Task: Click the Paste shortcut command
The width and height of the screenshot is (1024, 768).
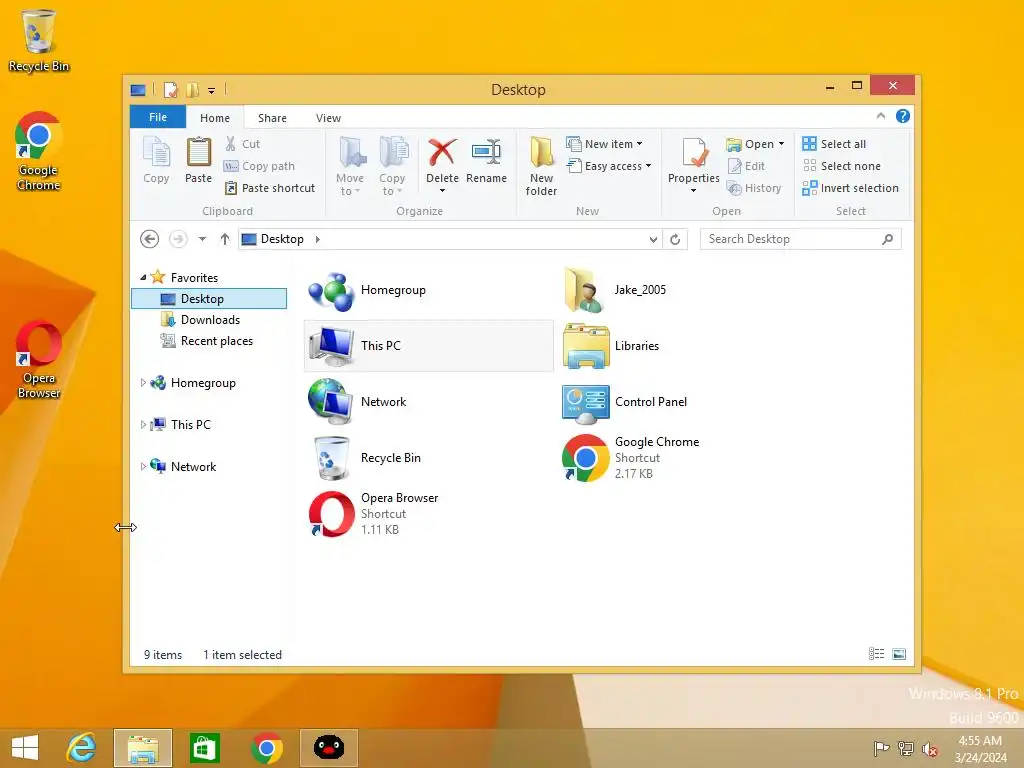Action: 270,188
